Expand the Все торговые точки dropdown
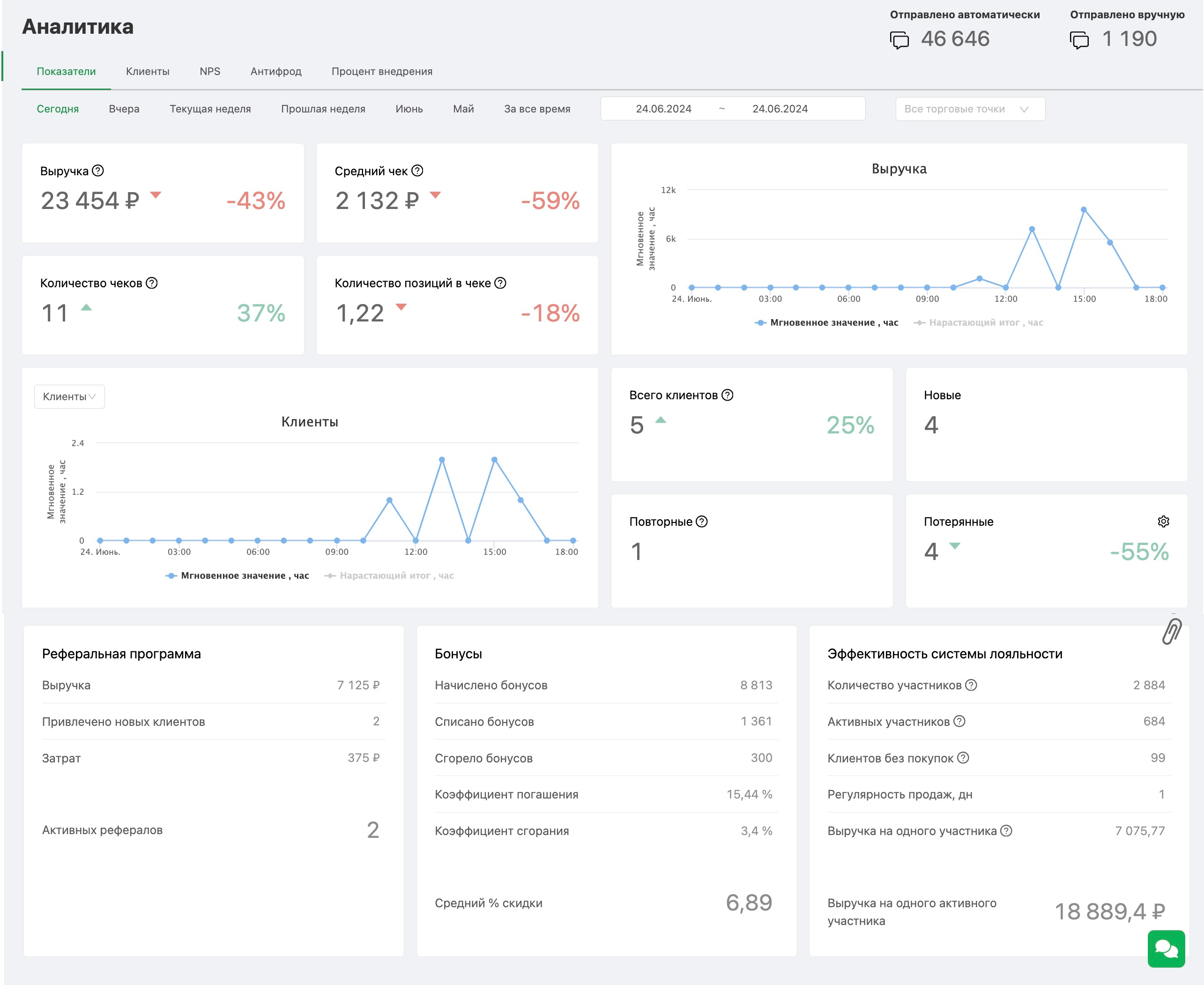The width and height of the screenshot is (1204, 985). (970, 109)
